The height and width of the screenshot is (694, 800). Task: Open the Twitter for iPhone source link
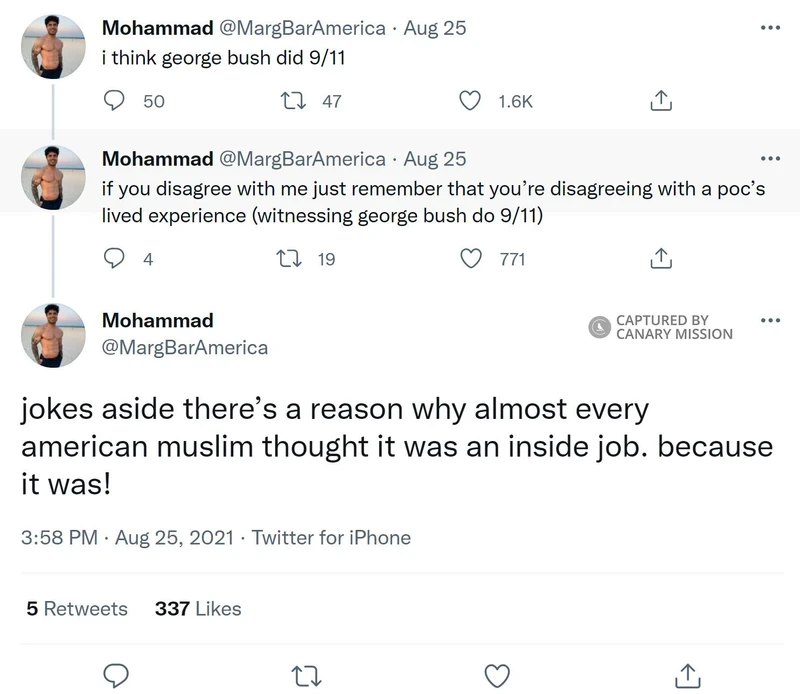click(331, 537)
